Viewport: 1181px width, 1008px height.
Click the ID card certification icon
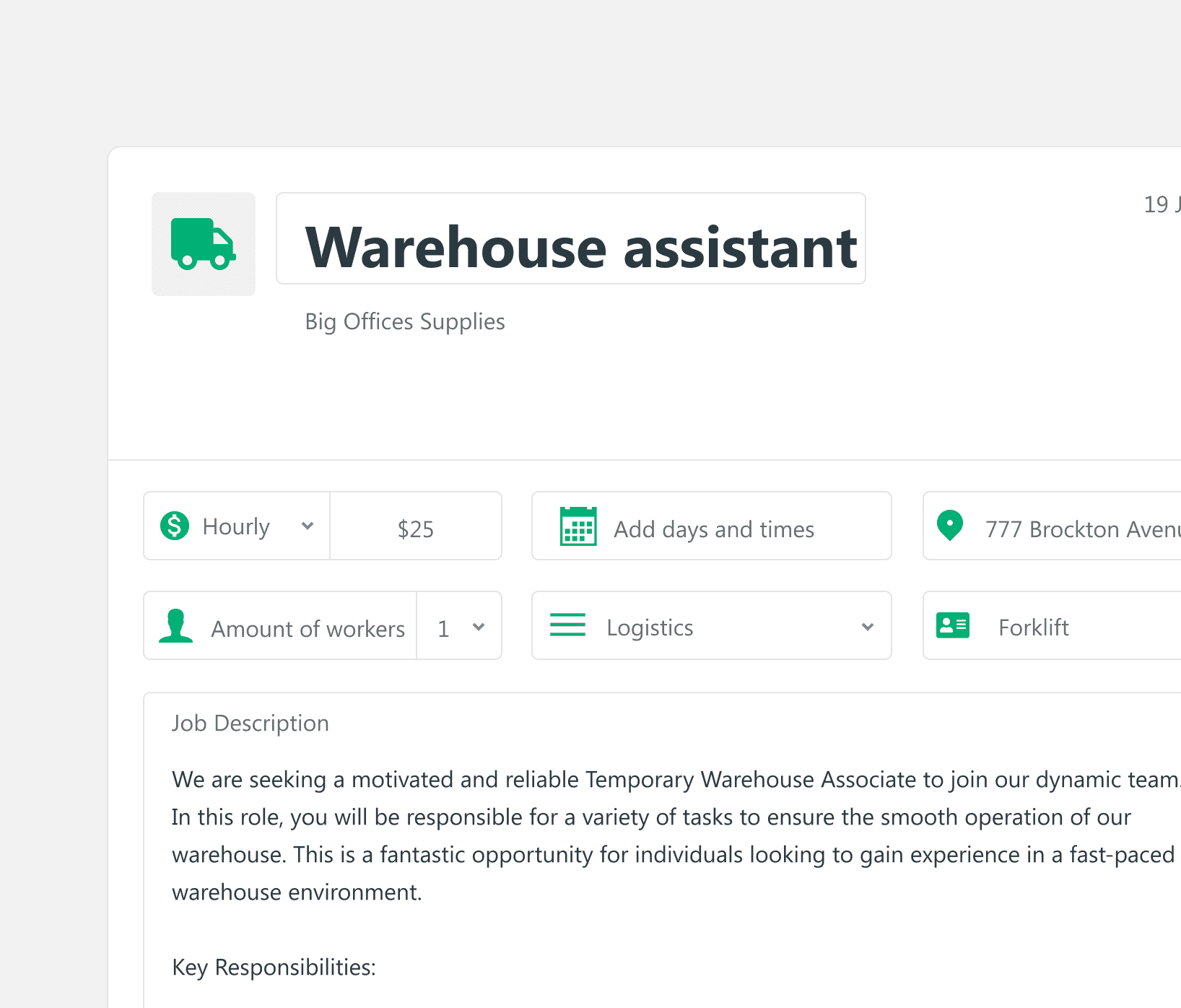coord(952,625)
